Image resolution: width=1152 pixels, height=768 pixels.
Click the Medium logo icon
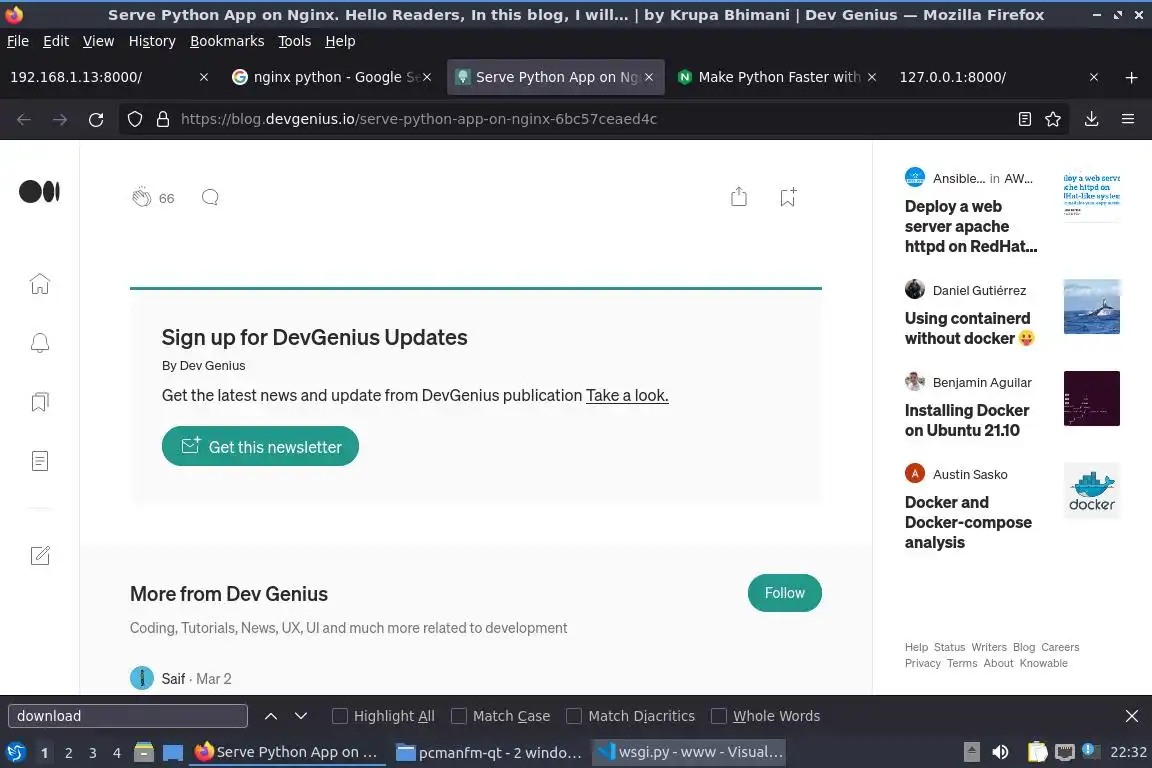pyautogui.click(x=40, y=192)
